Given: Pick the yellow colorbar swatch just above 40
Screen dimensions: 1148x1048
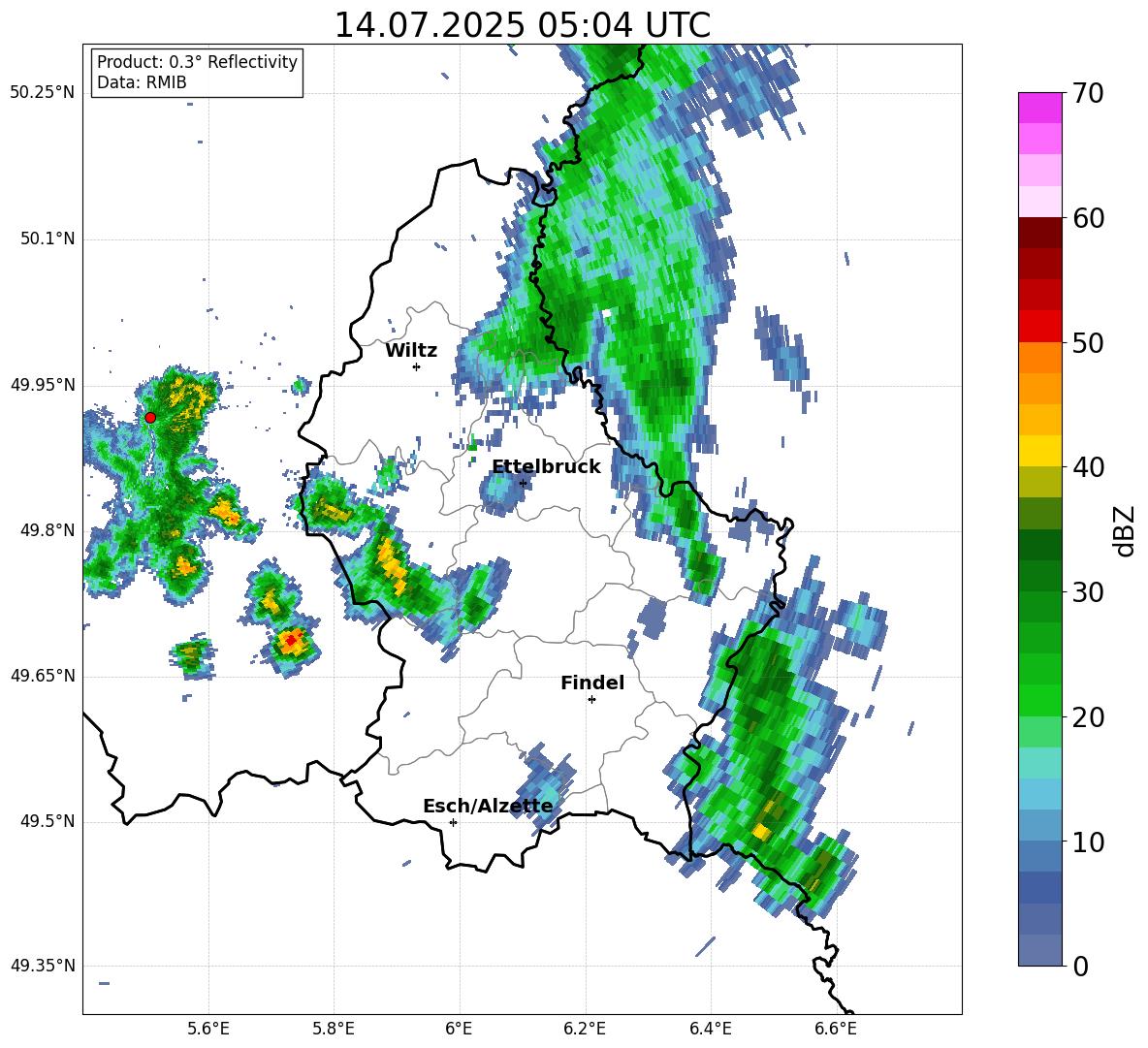Looking at the screenshot, I should [1039, 451].
